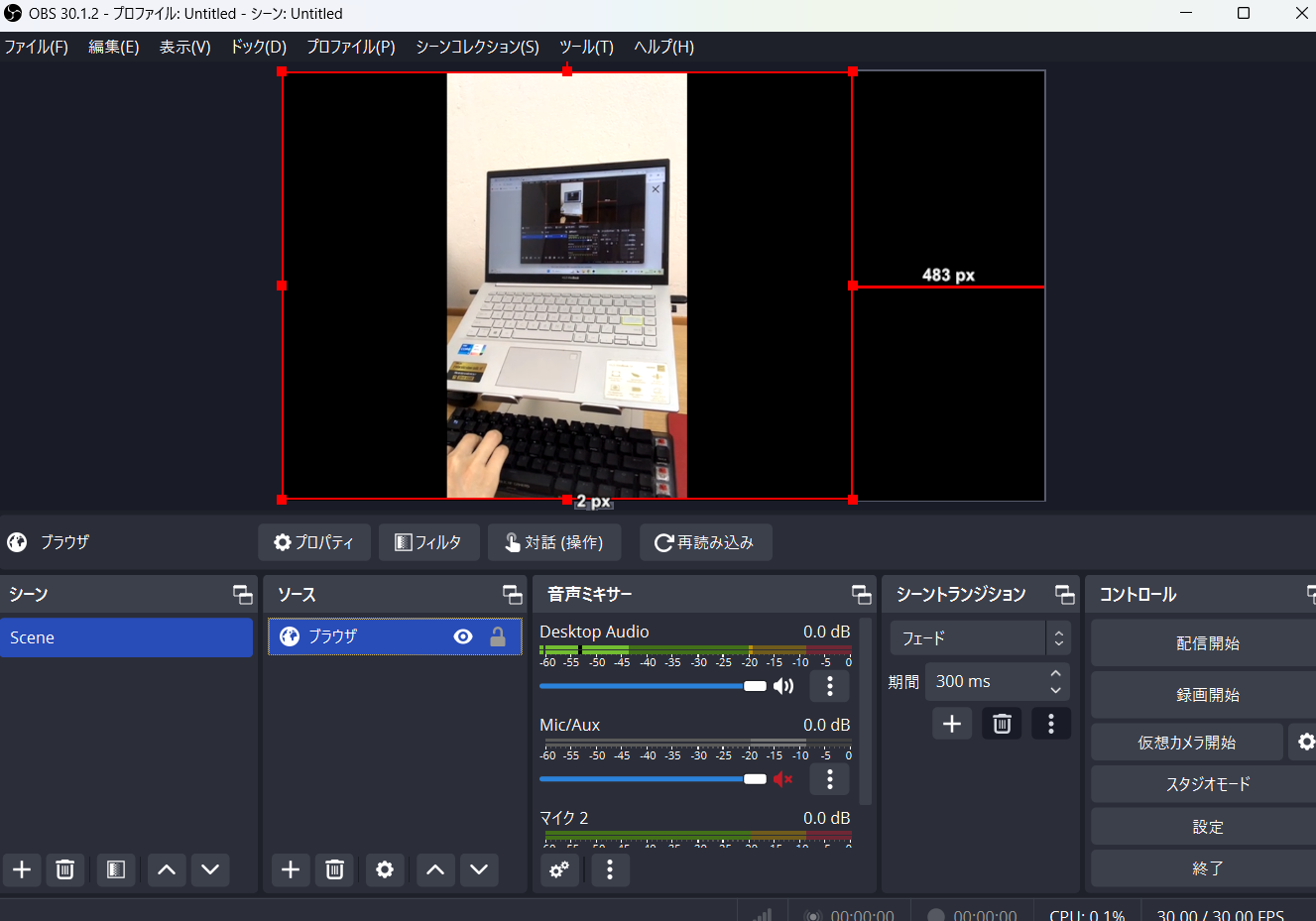Viewport: 1316px width, 921px height.
Task: Add a scene transition with plus icon
Action: click(952, 724)
